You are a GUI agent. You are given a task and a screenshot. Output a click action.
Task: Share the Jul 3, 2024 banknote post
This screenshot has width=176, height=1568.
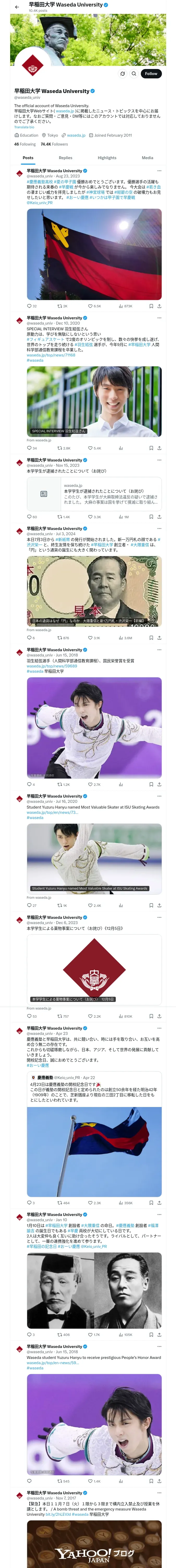[160, 638]
